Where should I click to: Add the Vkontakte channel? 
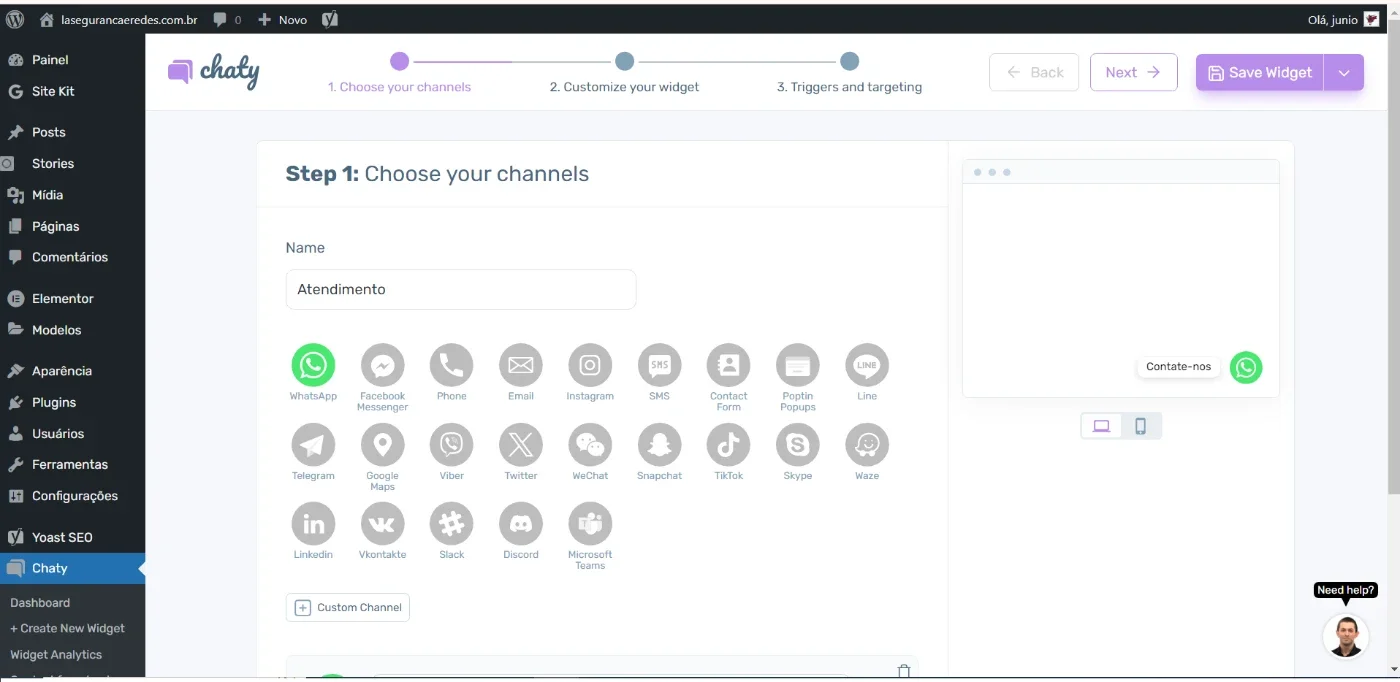(382, 523)
